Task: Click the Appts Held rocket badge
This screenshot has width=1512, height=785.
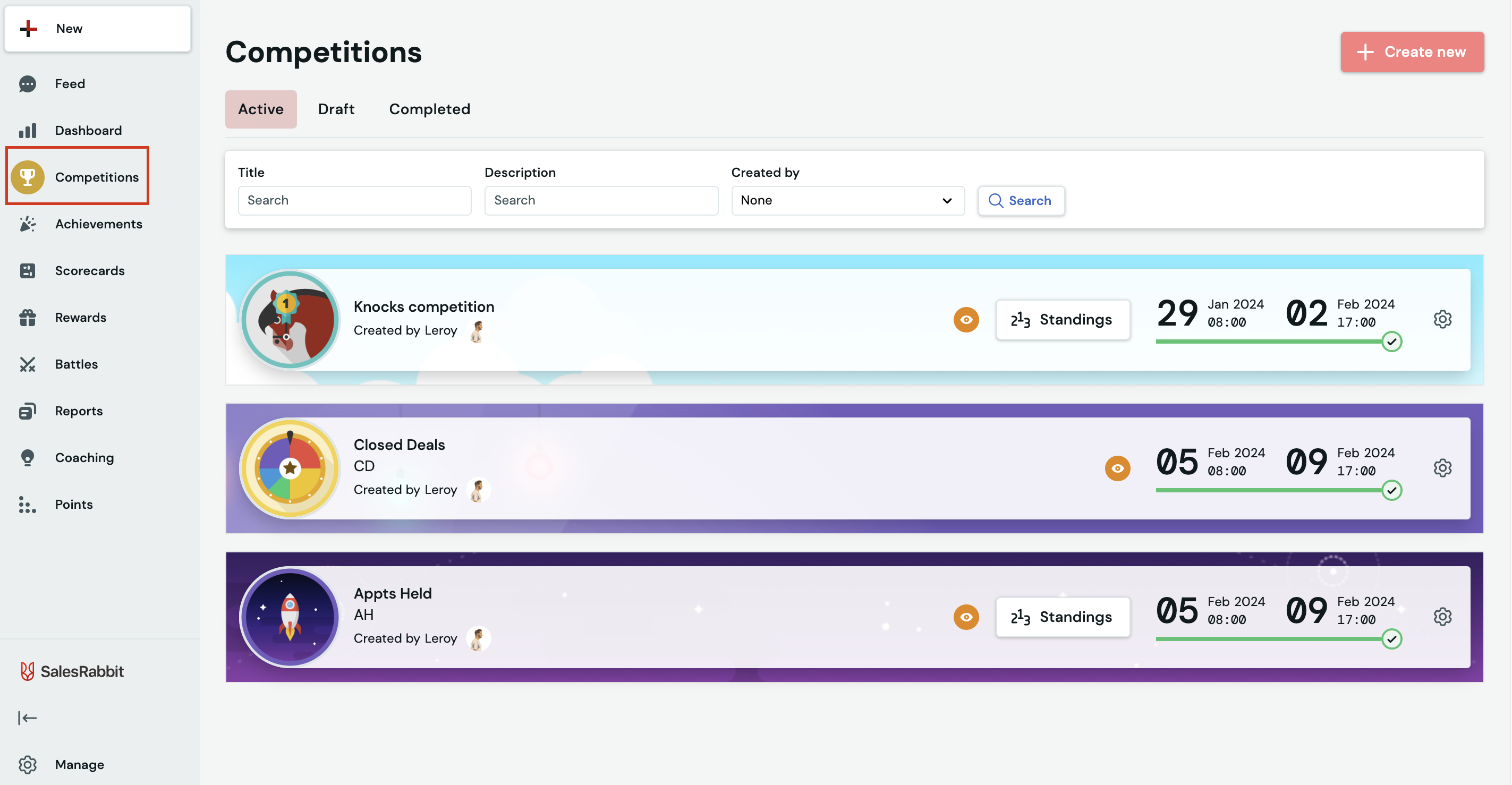Action: 290,617
